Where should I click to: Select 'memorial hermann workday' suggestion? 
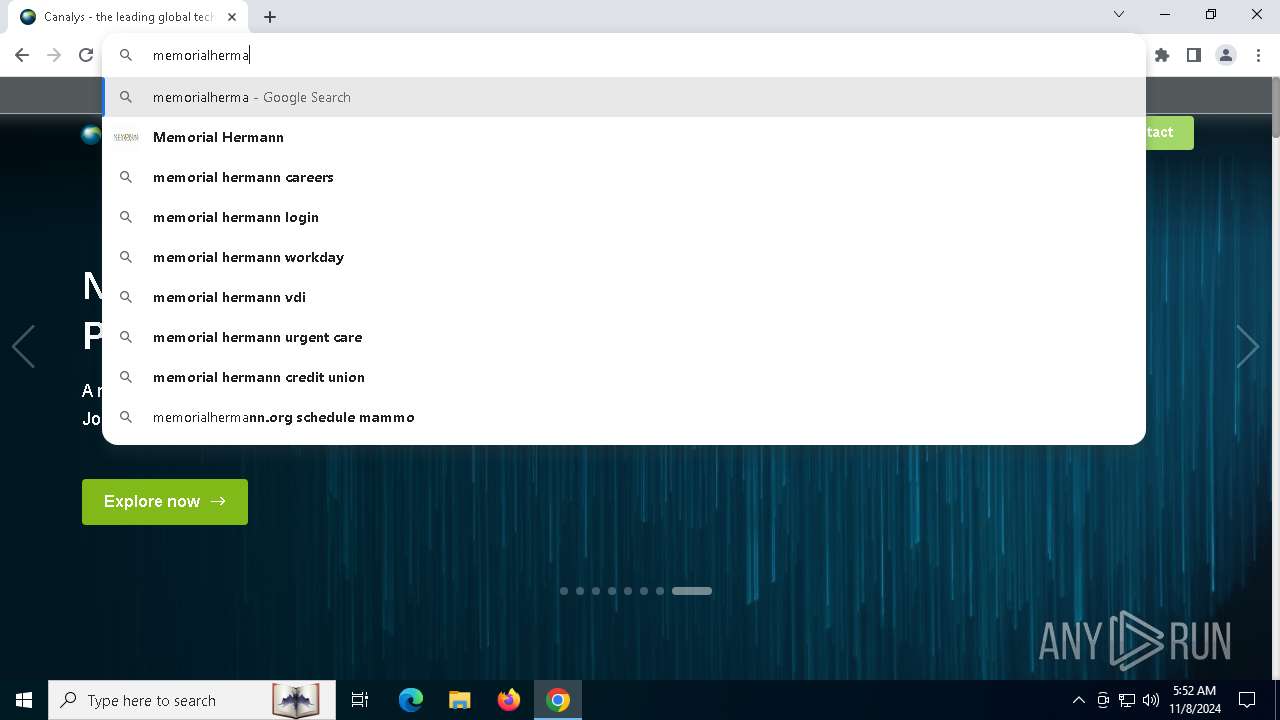coord(624,257)
